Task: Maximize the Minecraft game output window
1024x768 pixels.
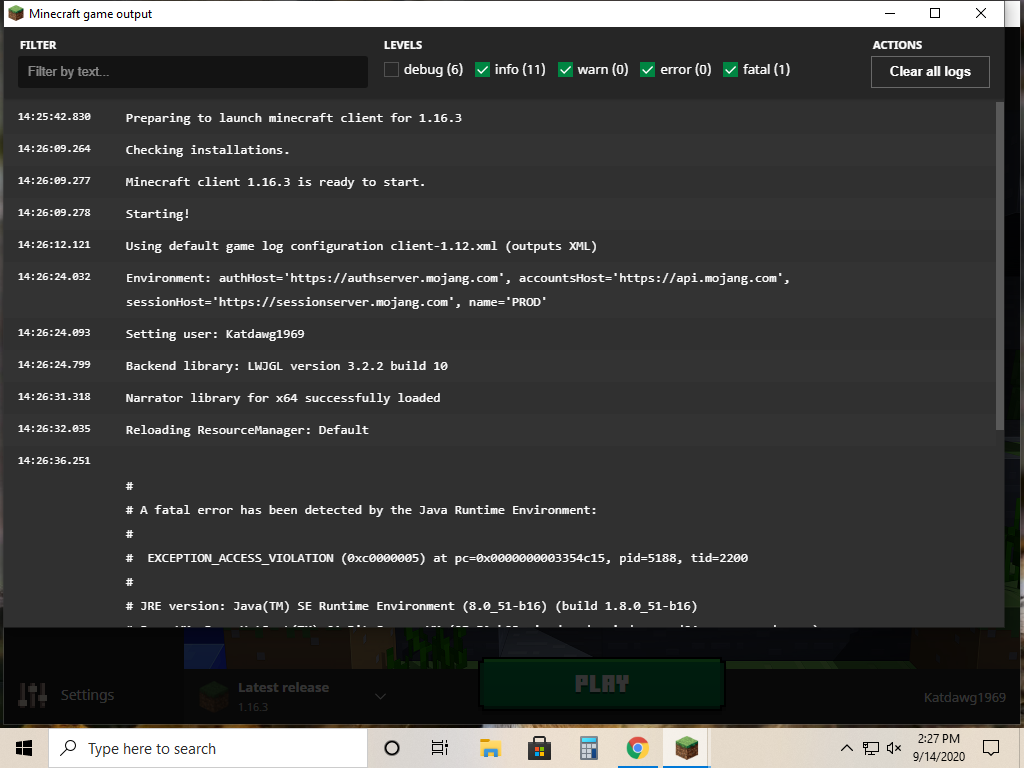Action: click(x=935, y=13)
